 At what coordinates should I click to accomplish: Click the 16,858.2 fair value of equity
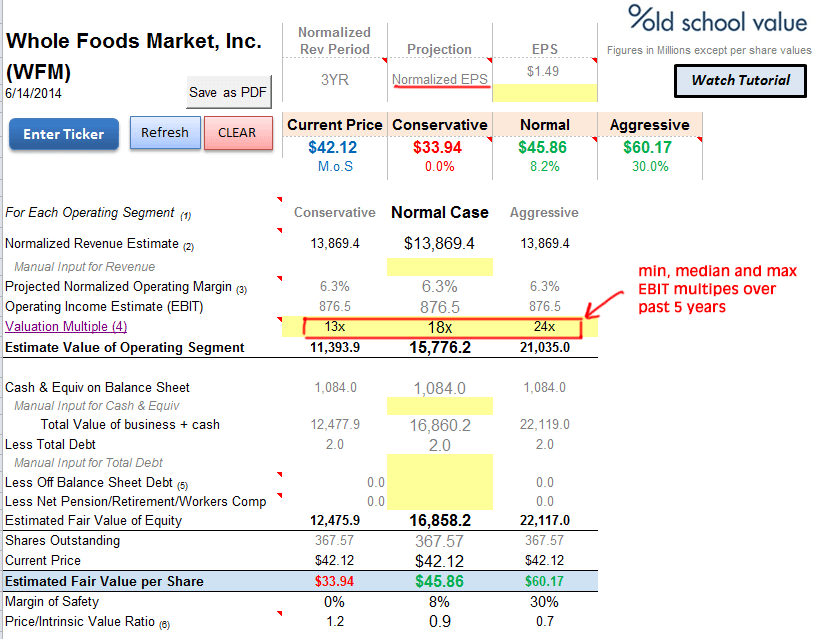(x=440, y=520)
